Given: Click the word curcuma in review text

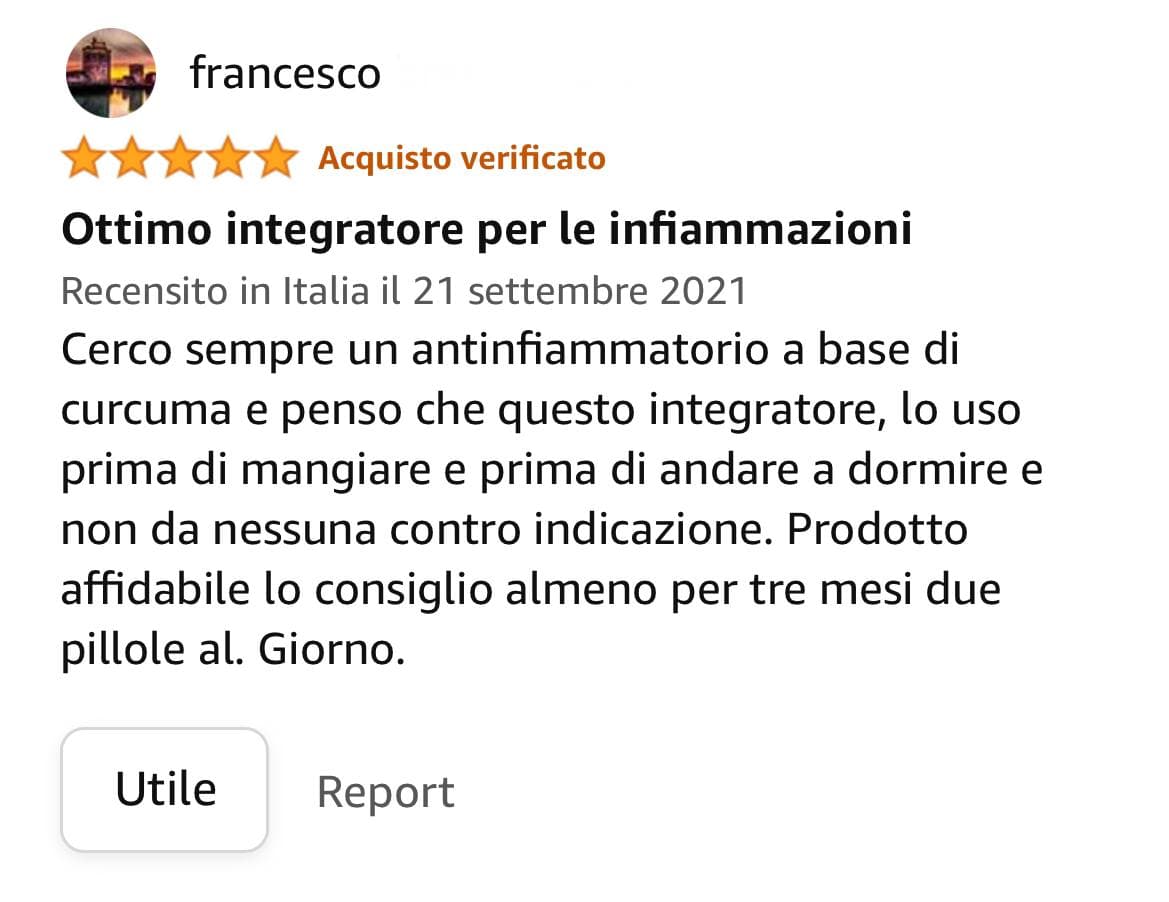Looking at the screenshot, I should (146, 411).
